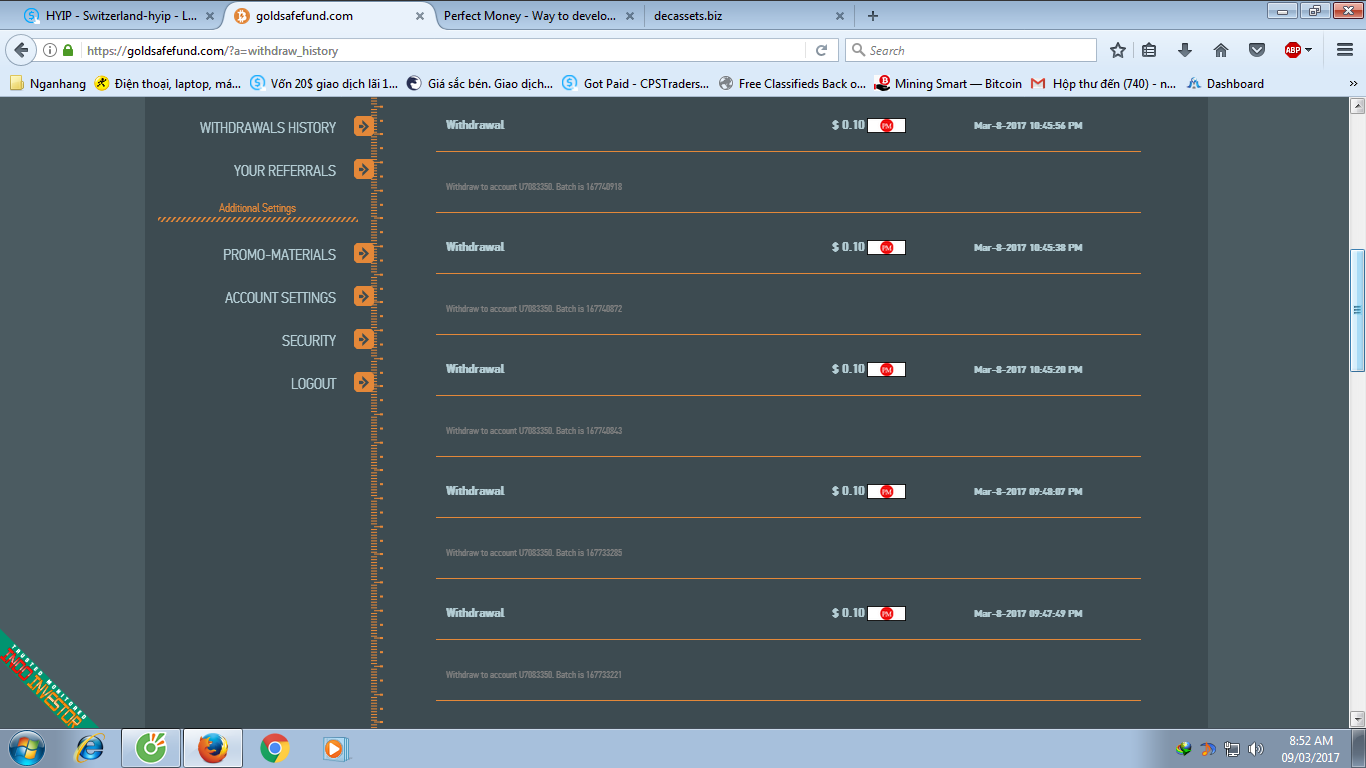The height and width of the screenshot is (768, 1366).
Task: Open the Free Classifieds bookmark
Action: coord(792,84)
